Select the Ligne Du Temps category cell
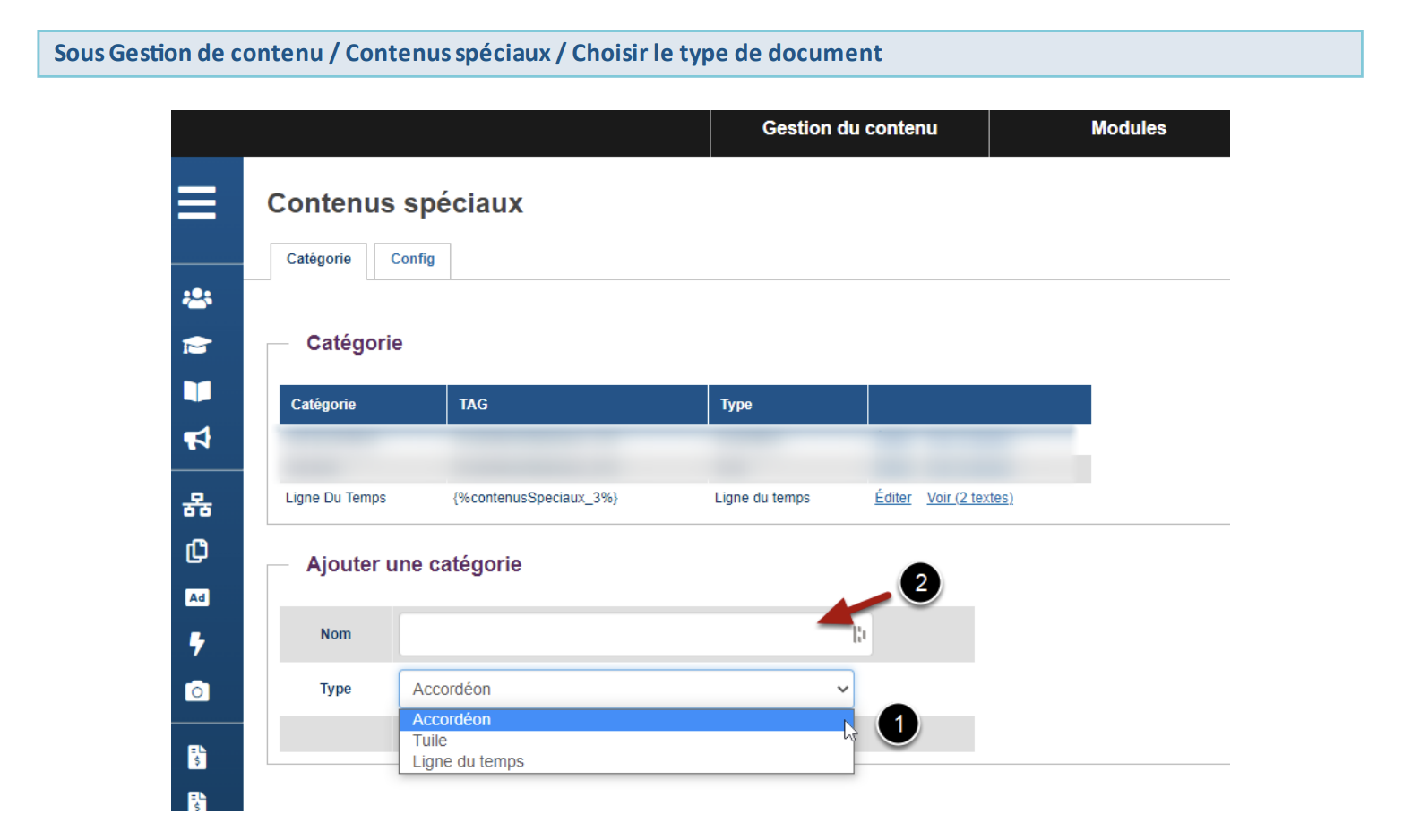 (x=336, y=498)
